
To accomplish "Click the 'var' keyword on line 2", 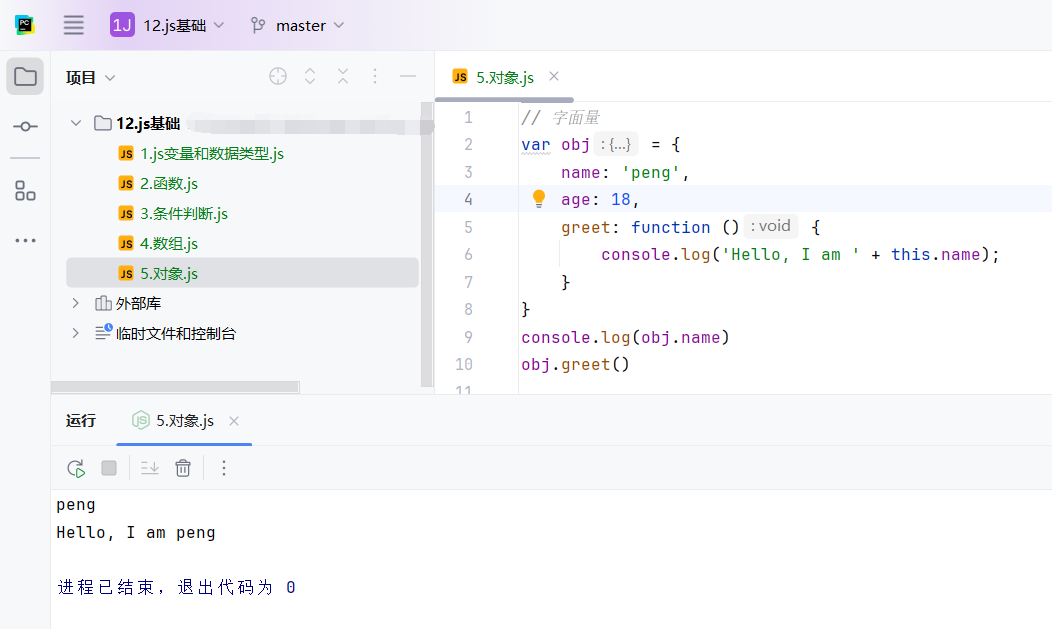I will (x=536, y=145).
